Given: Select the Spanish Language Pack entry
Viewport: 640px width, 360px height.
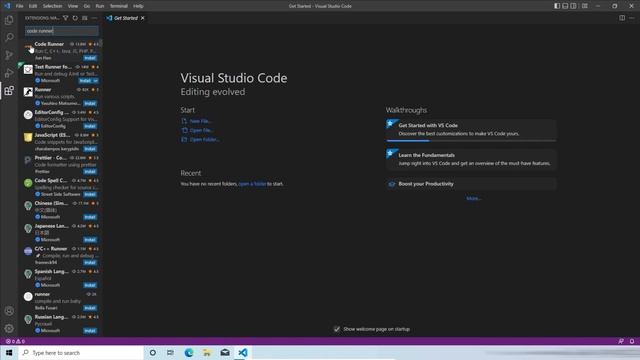Looking at the screenshot, I should (x=60, y=278).
